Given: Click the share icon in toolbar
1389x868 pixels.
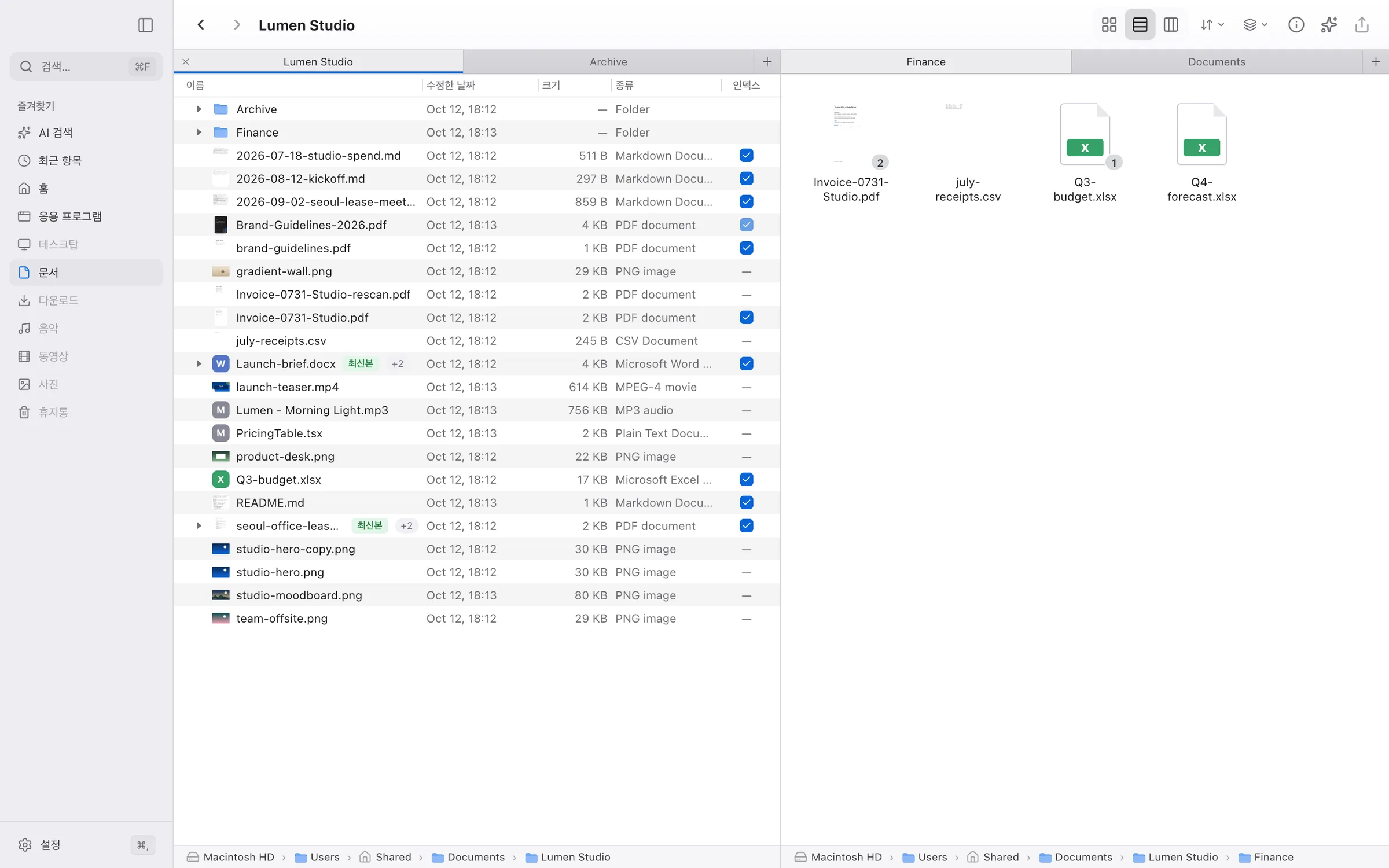Looking at the screenshot, I should pos(1362,25).
